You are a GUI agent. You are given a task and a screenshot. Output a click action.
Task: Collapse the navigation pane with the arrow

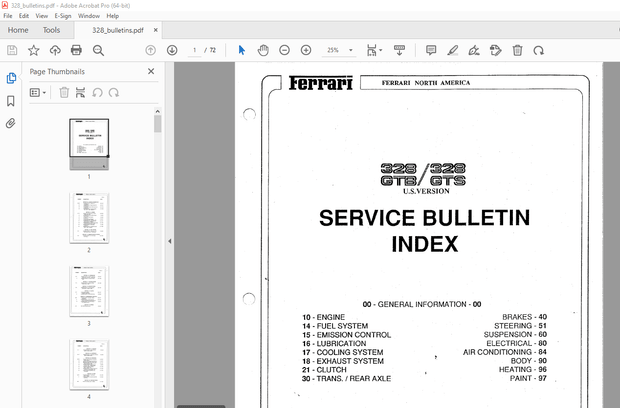[170, 241]
